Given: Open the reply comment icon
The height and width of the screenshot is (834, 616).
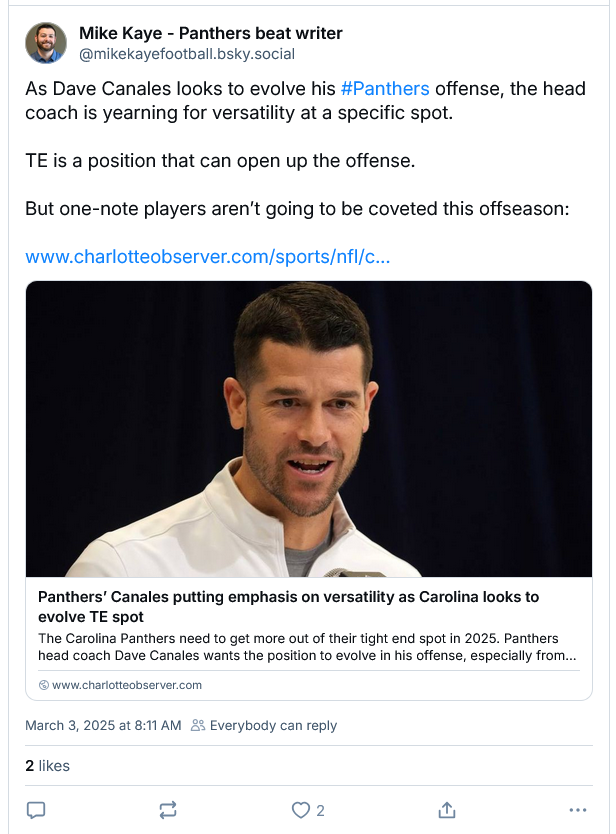Looking at the screenshot, I should click(36, 810).
